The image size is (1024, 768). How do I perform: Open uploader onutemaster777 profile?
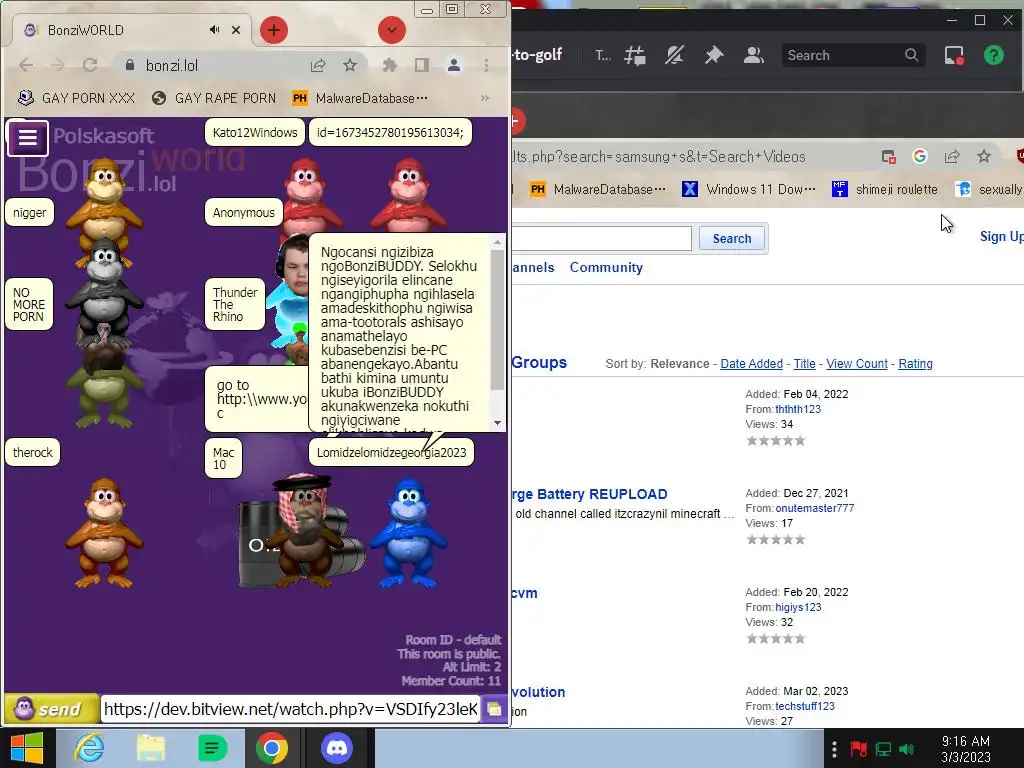[x=814, y=508]
